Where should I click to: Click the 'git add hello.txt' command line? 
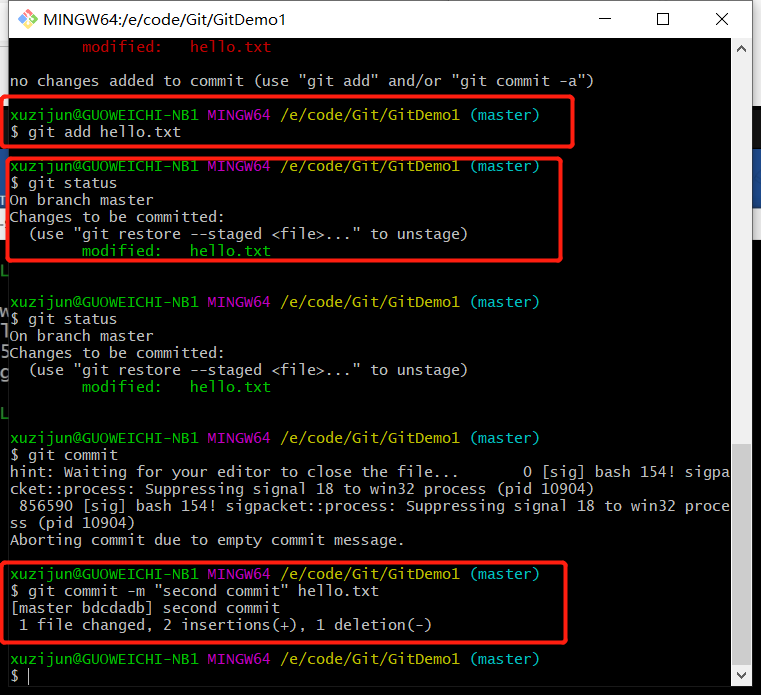[x=96, y=132]
